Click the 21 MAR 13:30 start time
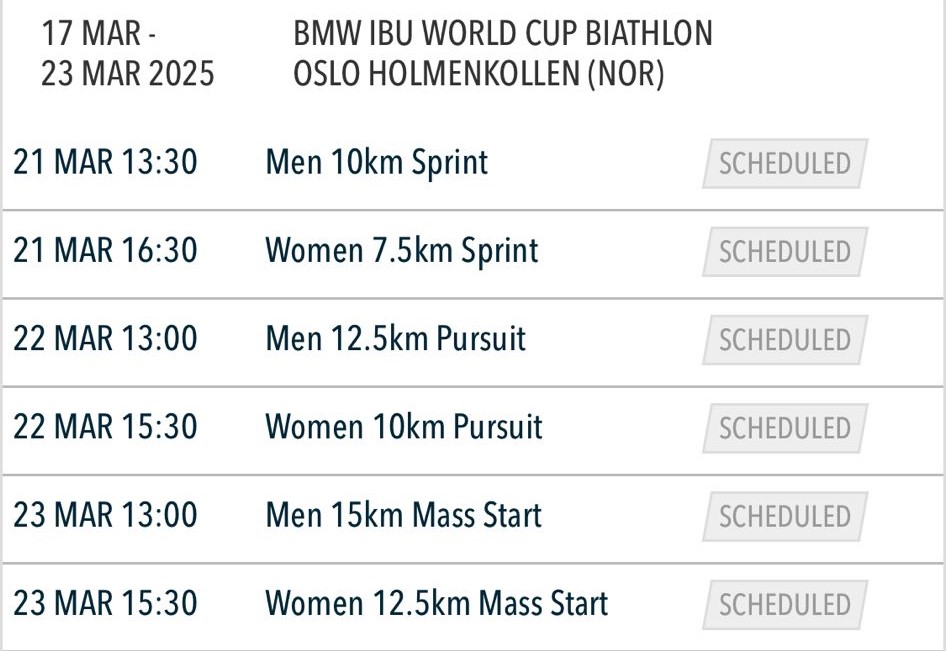The image size is (946, 651). 105,162
